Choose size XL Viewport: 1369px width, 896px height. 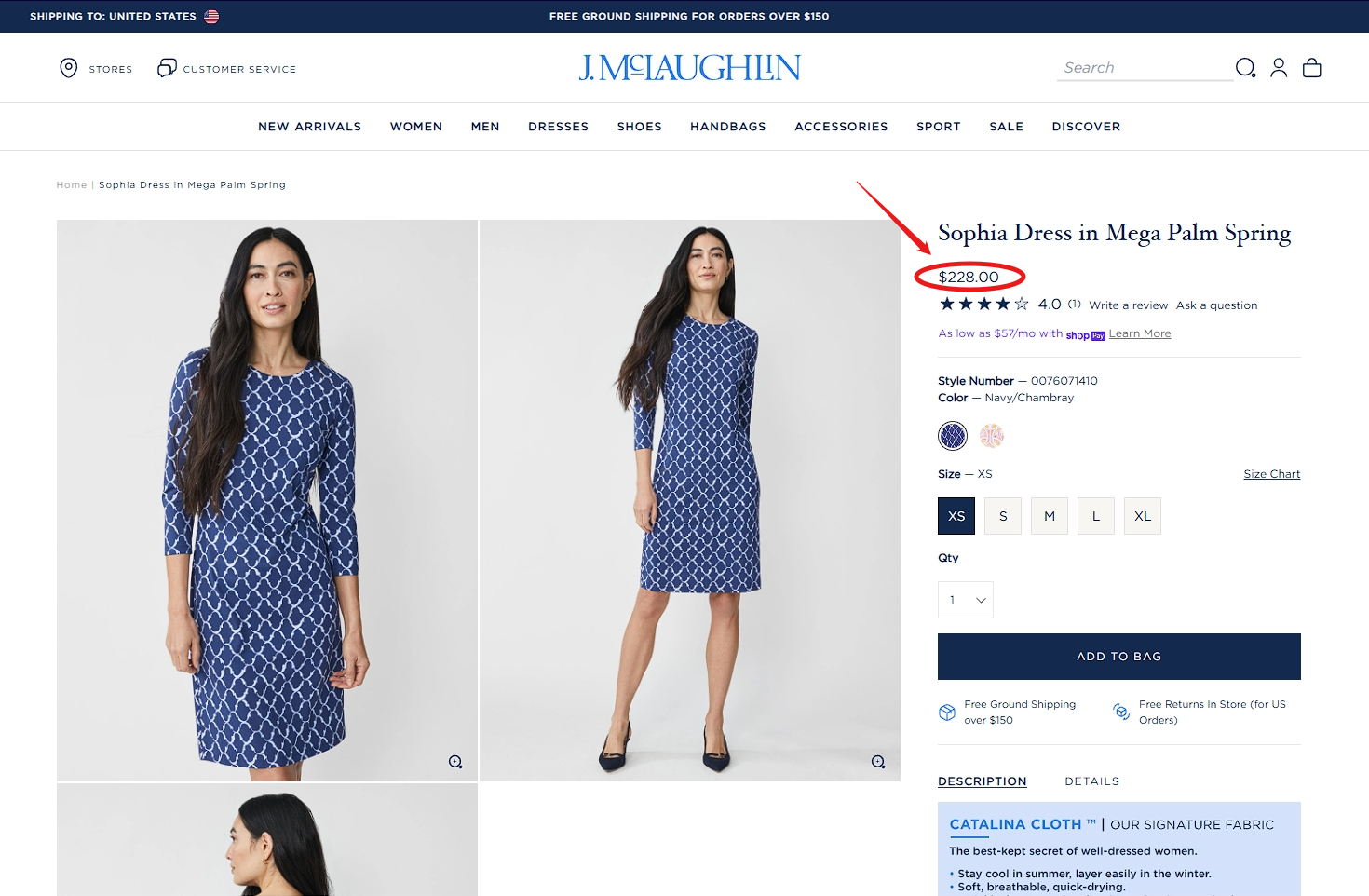[x=1143, y=516]
